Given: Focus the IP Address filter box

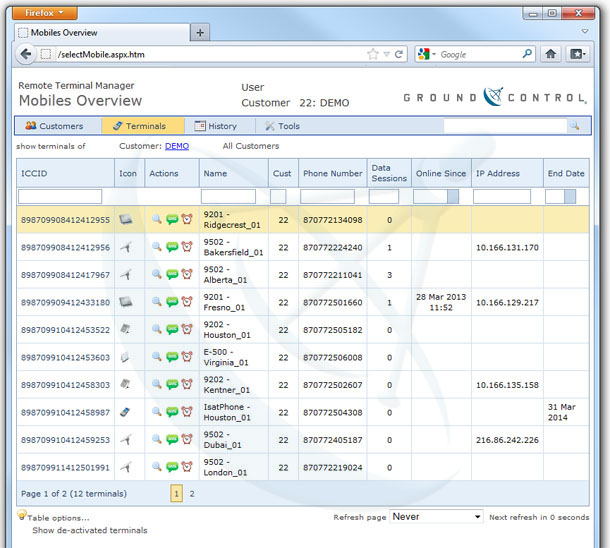Looking at the screenshot, I should [502, 196].
